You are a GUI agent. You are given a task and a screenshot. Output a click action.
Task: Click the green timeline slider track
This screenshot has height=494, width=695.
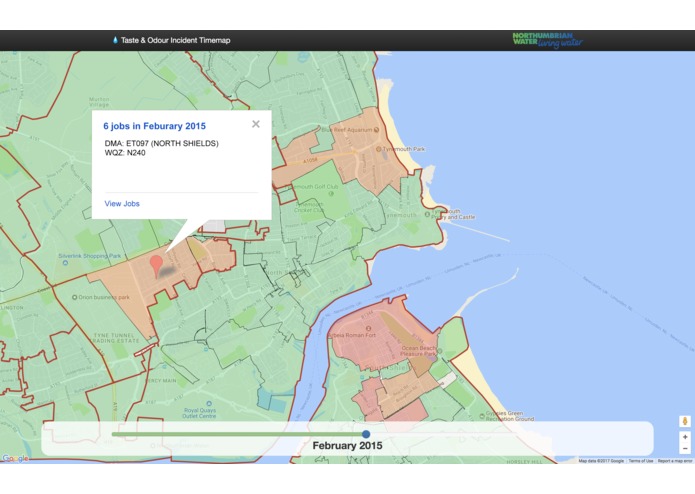pos(237,434)
